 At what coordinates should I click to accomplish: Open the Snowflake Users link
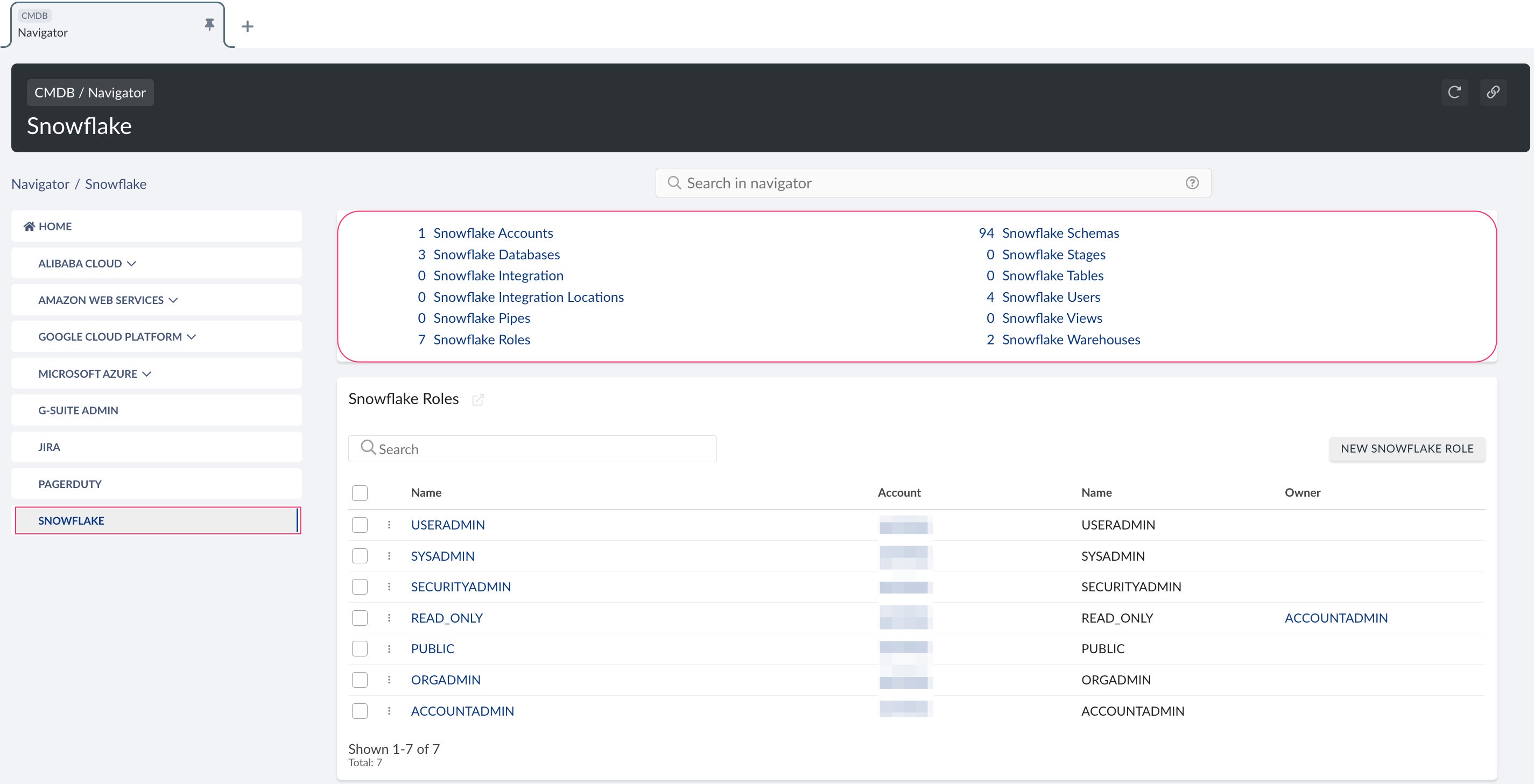1051,297
